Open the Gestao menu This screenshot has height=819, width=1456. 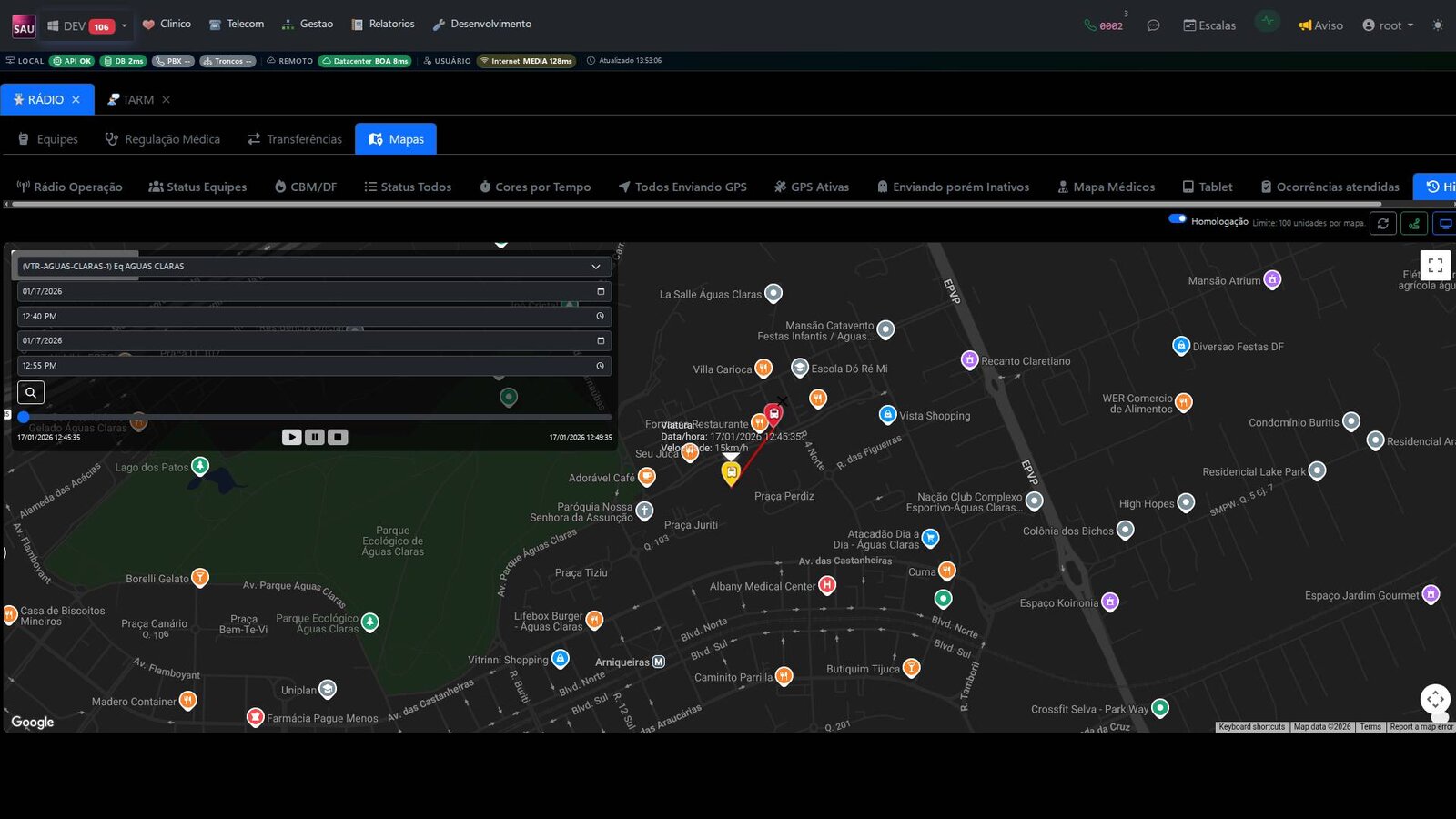click(308, 25)
